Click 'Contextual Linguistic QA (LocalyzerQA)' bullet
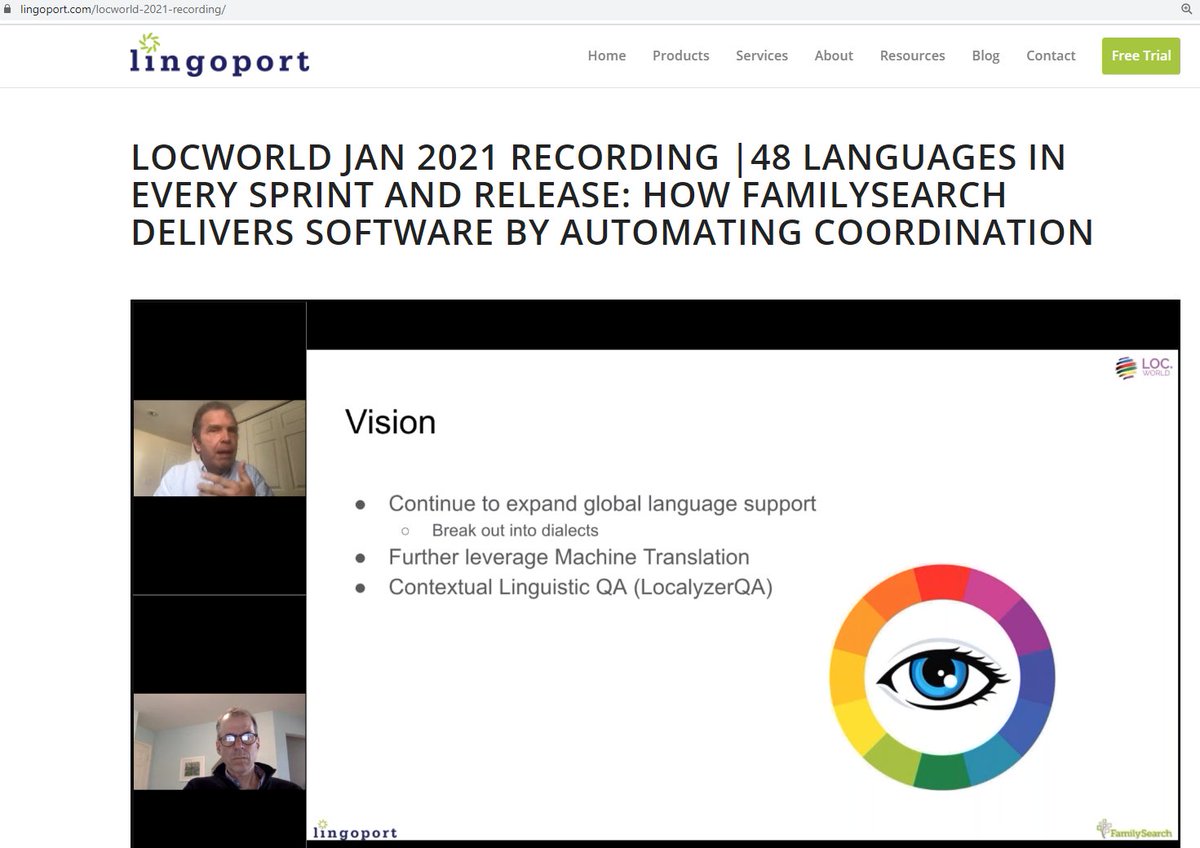Viewport: 1200px width, 848px height. click(x=580, y=587)
